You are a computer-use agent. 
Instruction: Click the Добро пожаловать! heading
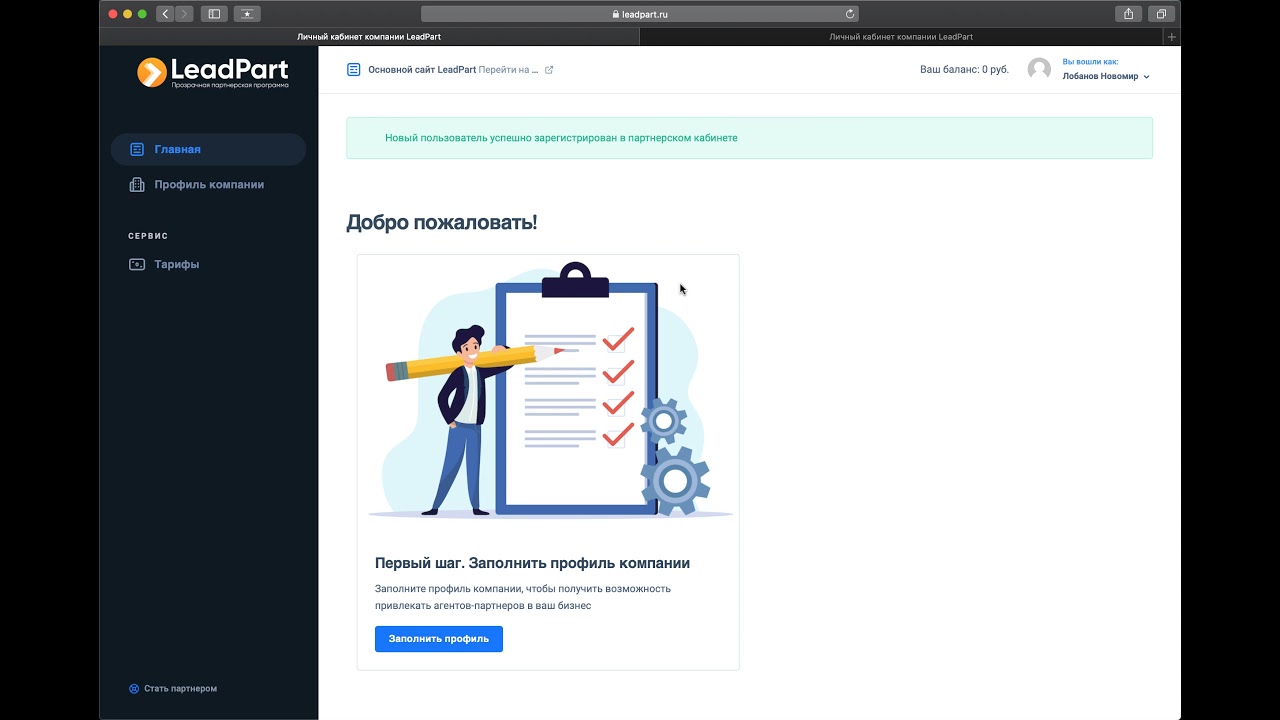(x=442, y=222)
